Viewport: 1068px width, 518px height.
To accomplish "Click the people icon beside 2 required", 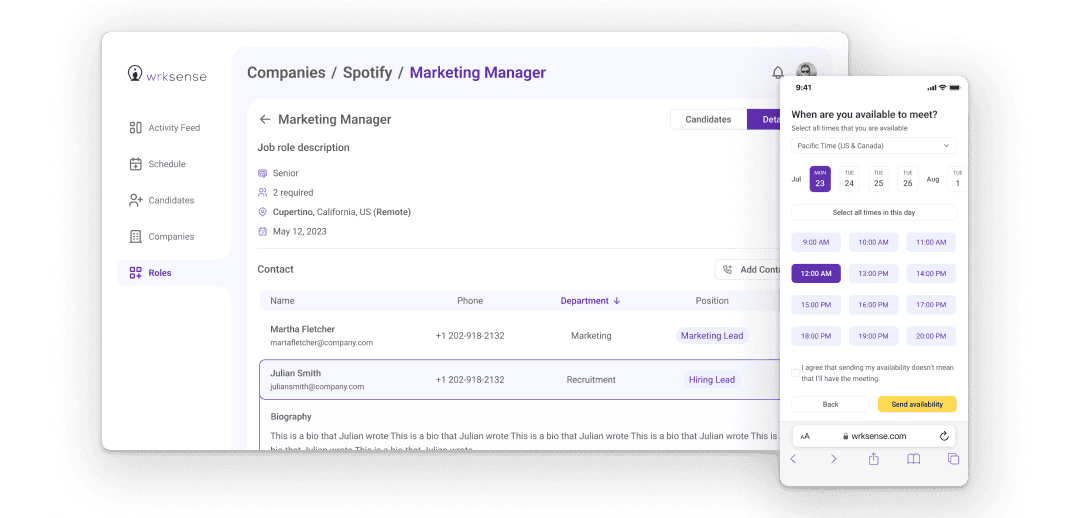I will (x=262, y=193).
